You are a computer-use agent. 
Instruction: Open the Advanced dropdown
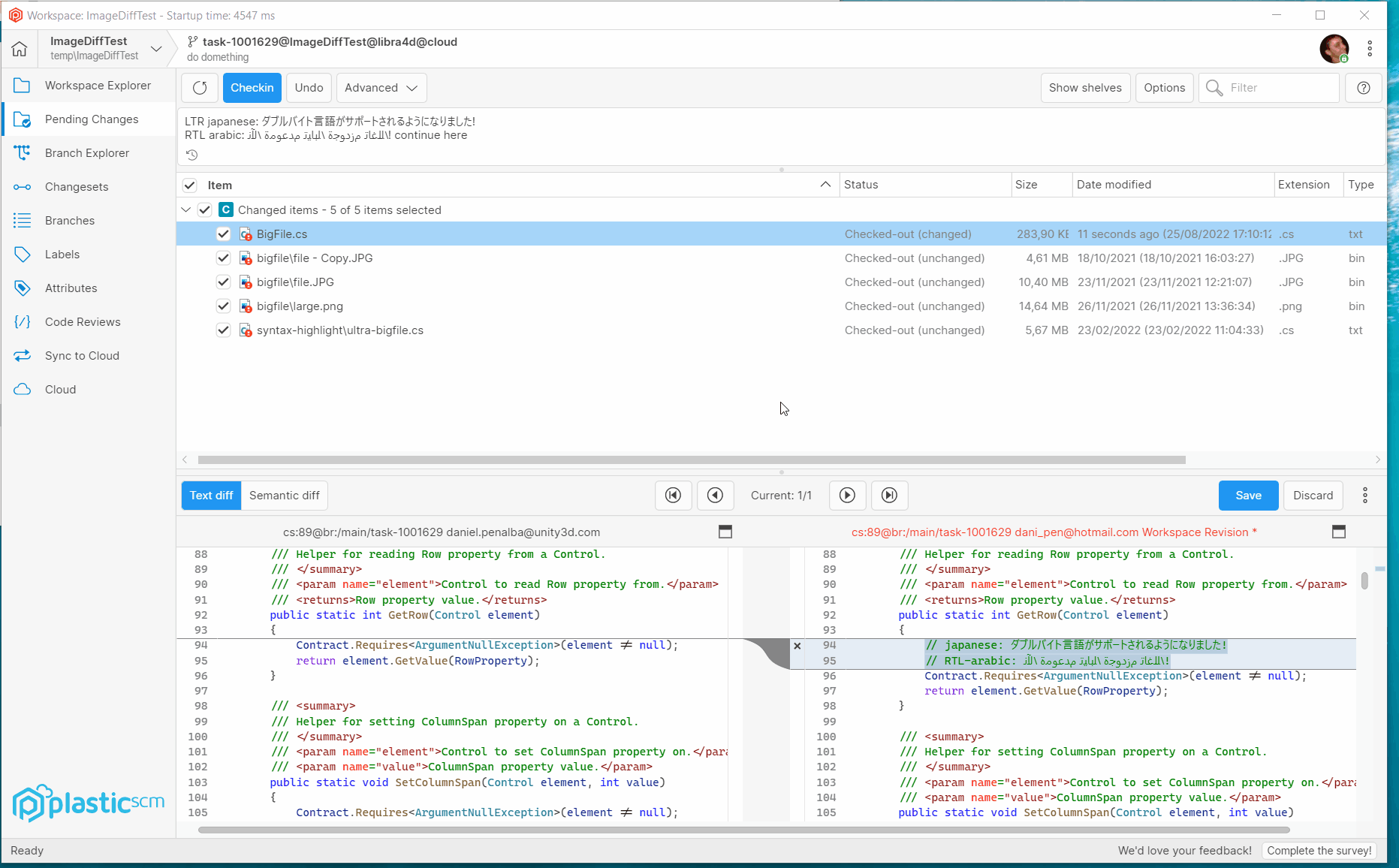pos(381,87)
